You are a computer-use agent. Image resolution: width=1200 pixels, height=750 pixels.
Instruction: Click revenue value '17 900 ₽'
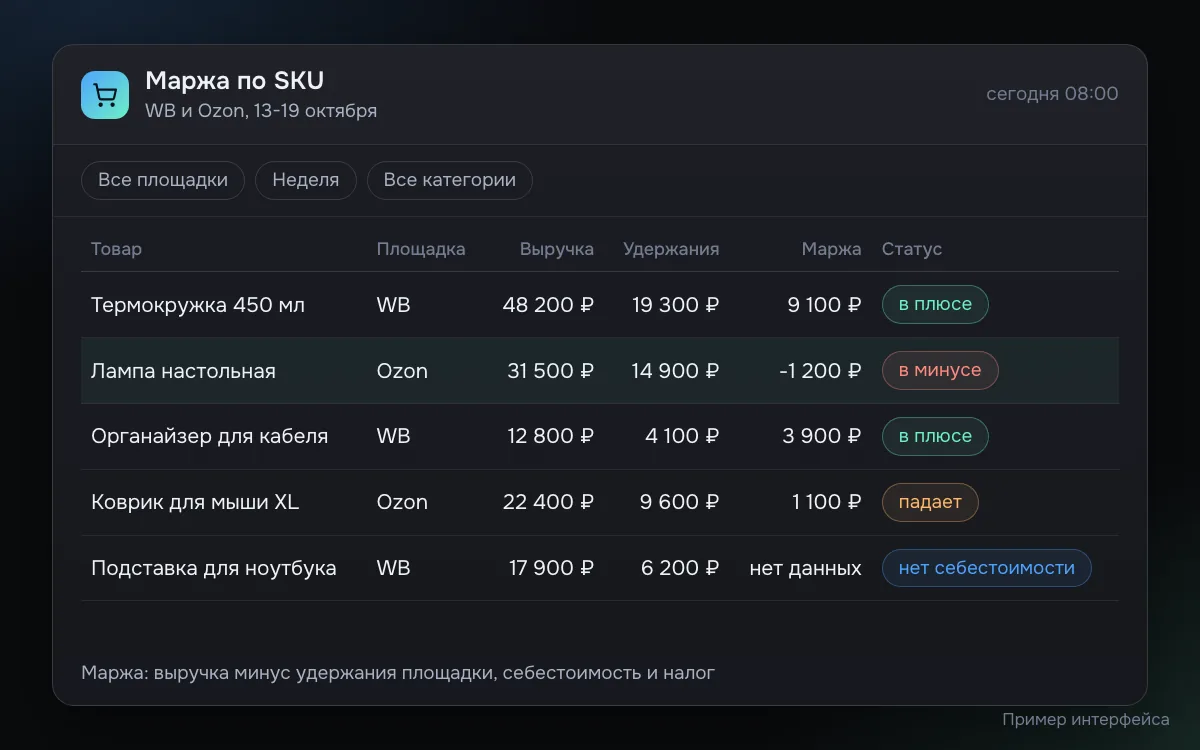click(x=551, y=568)
